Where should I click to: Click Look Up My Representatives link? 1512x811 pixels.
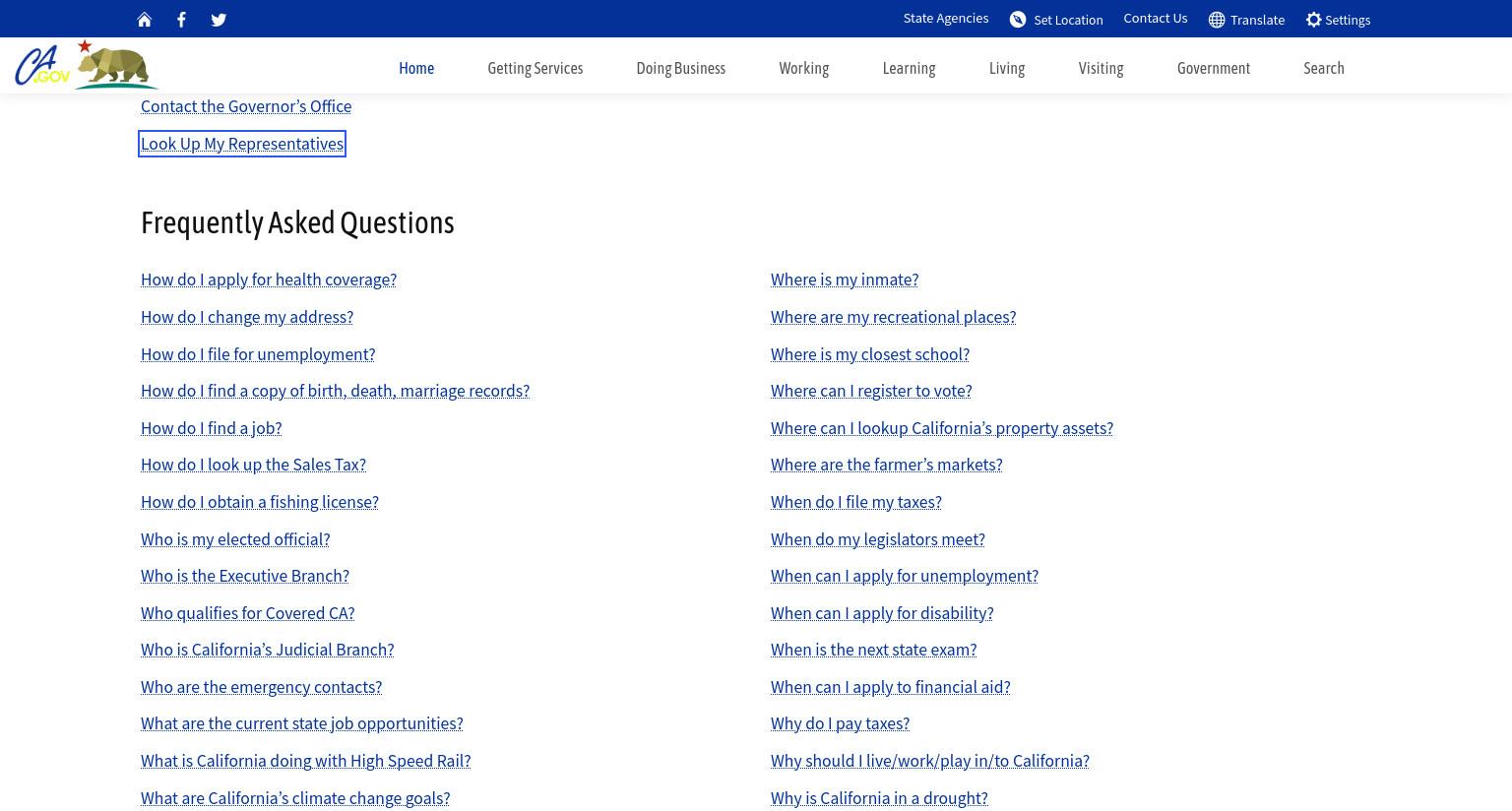242,144
